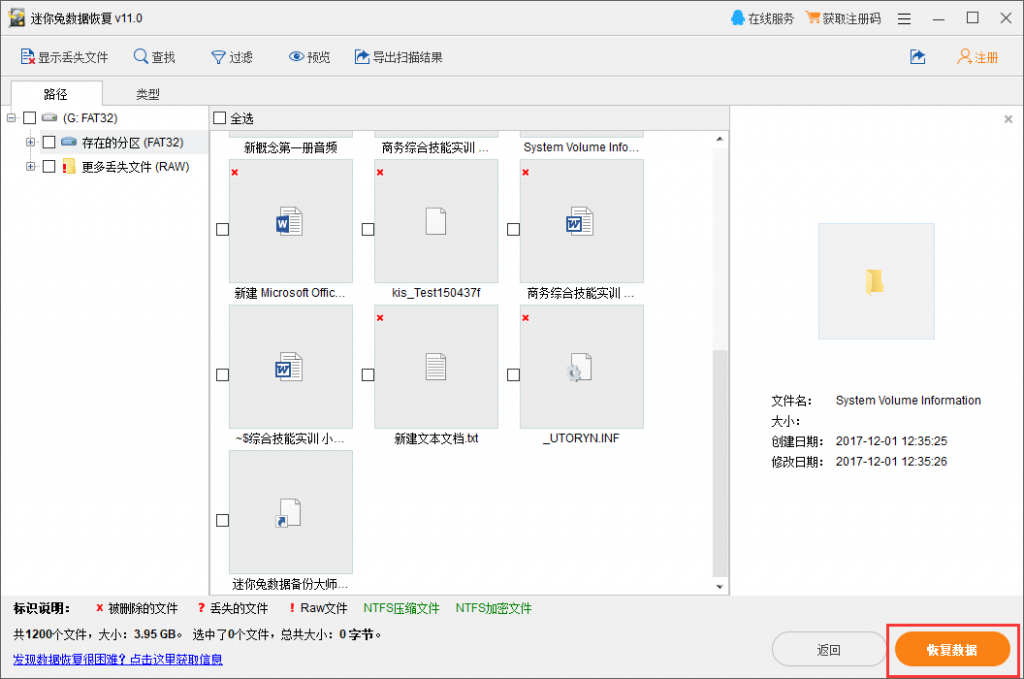1024x679 pixels.
Task: Click the 更多丢失文件 RAW folder icon
Action: (69, 166)
